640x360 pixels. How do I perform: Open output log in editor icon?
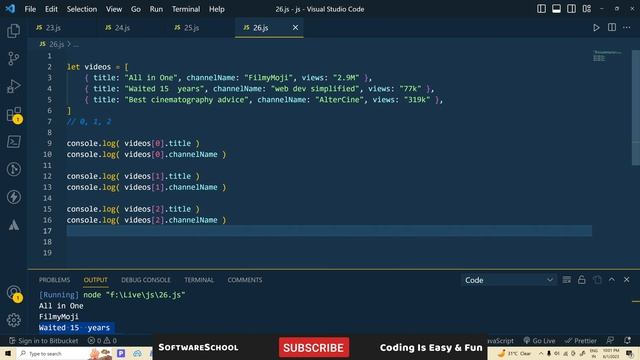click(x=597, y=280)
